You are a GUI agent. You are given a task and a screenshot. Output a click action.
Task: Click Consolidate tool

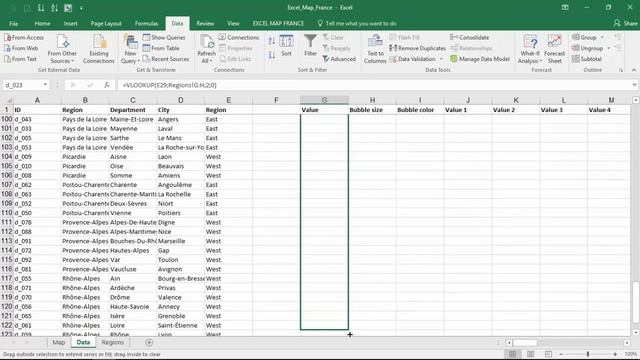pyautogui.click(x=469, y=37)
